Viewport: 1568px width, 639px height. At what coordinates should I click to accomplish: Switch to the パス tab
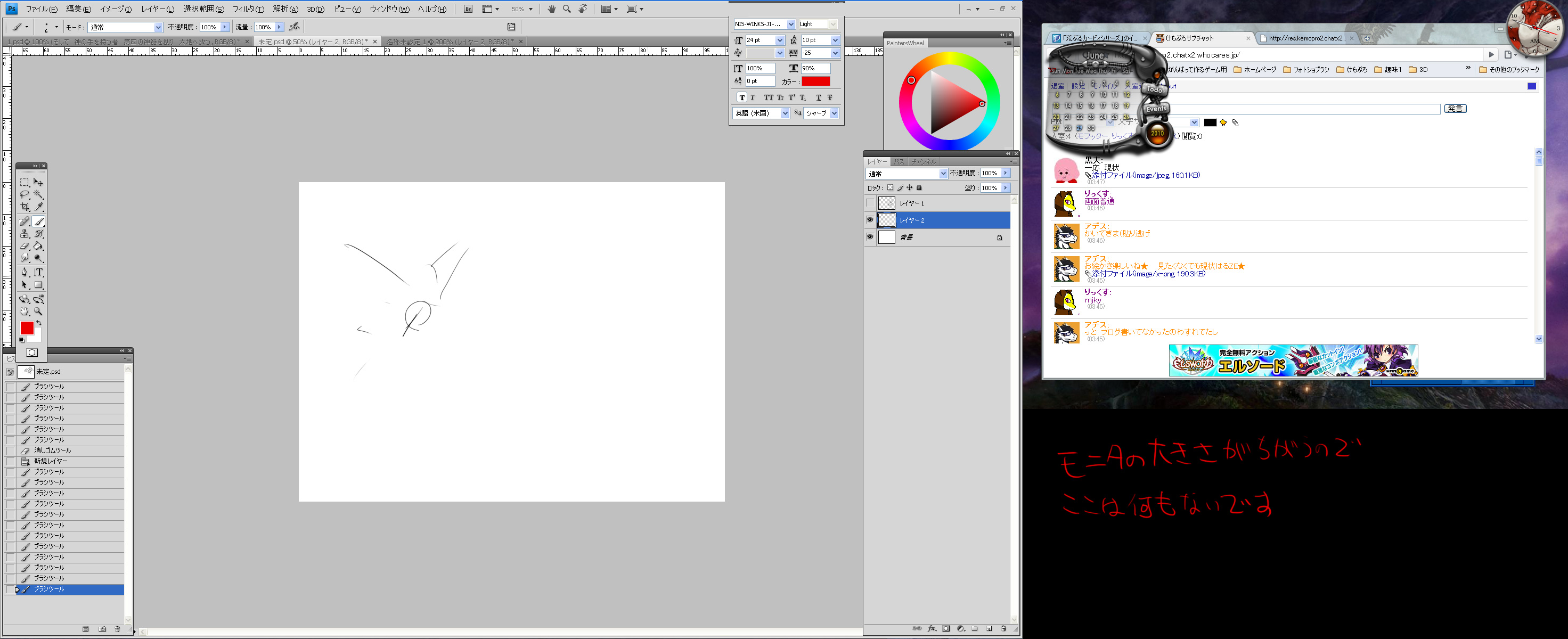click(x=899, y=162)
